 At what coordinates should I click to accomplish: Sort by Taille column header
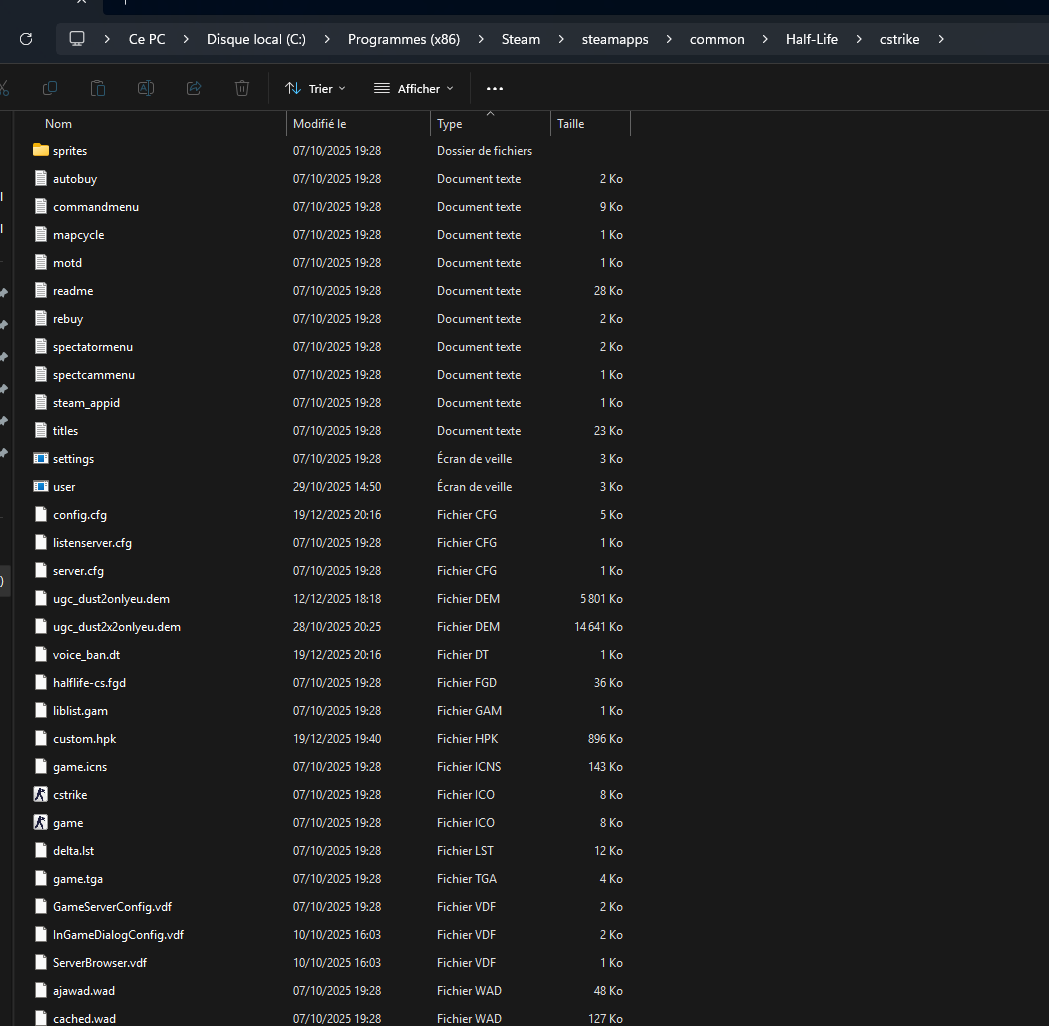(x=571, y=124)
